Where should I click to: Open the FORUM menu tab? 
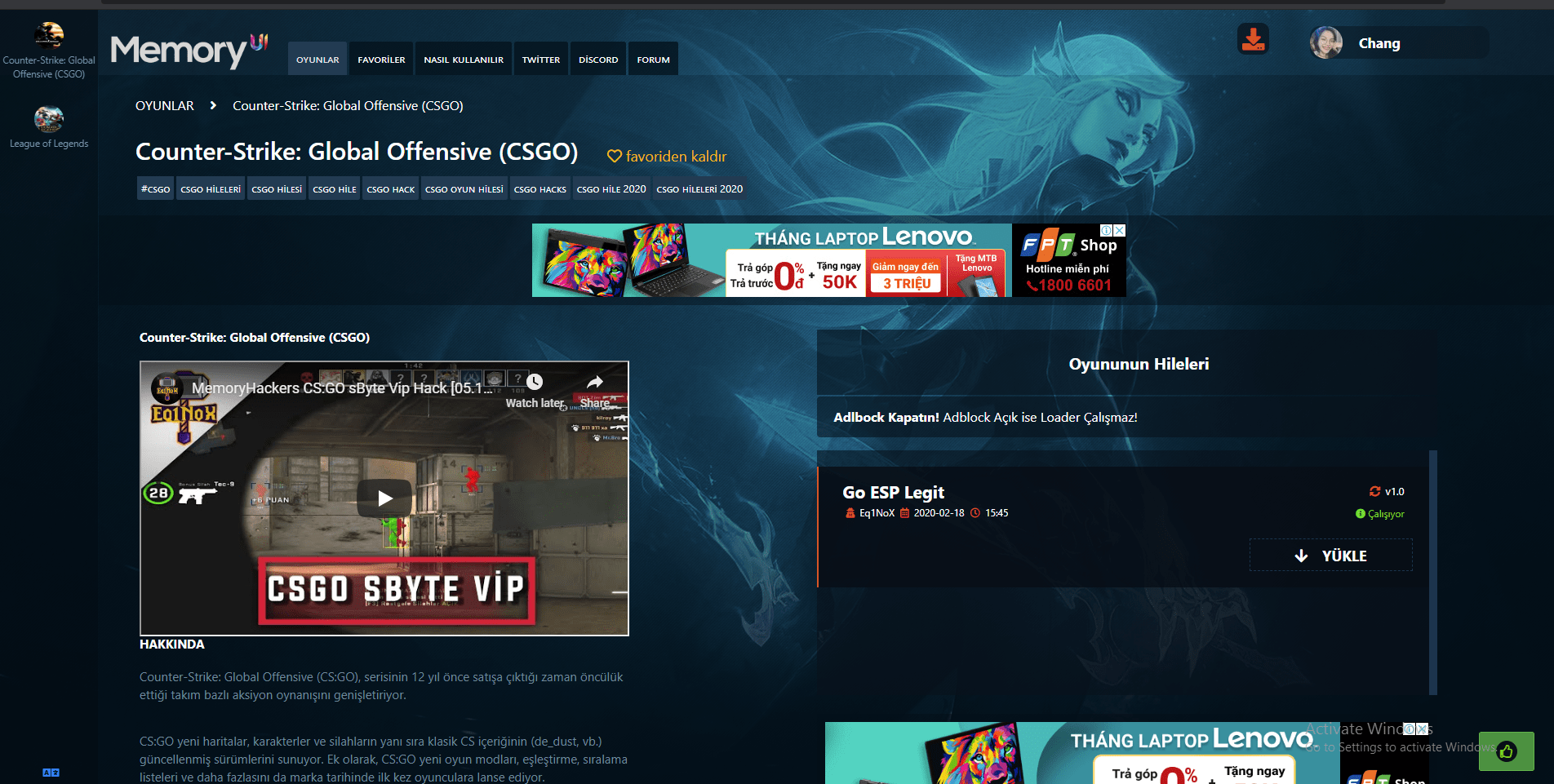[653, 59]
